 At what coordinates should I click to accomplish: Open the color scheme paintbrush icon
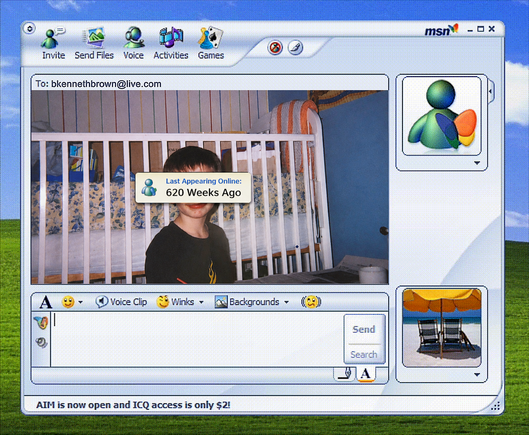(x=295, y=47)
